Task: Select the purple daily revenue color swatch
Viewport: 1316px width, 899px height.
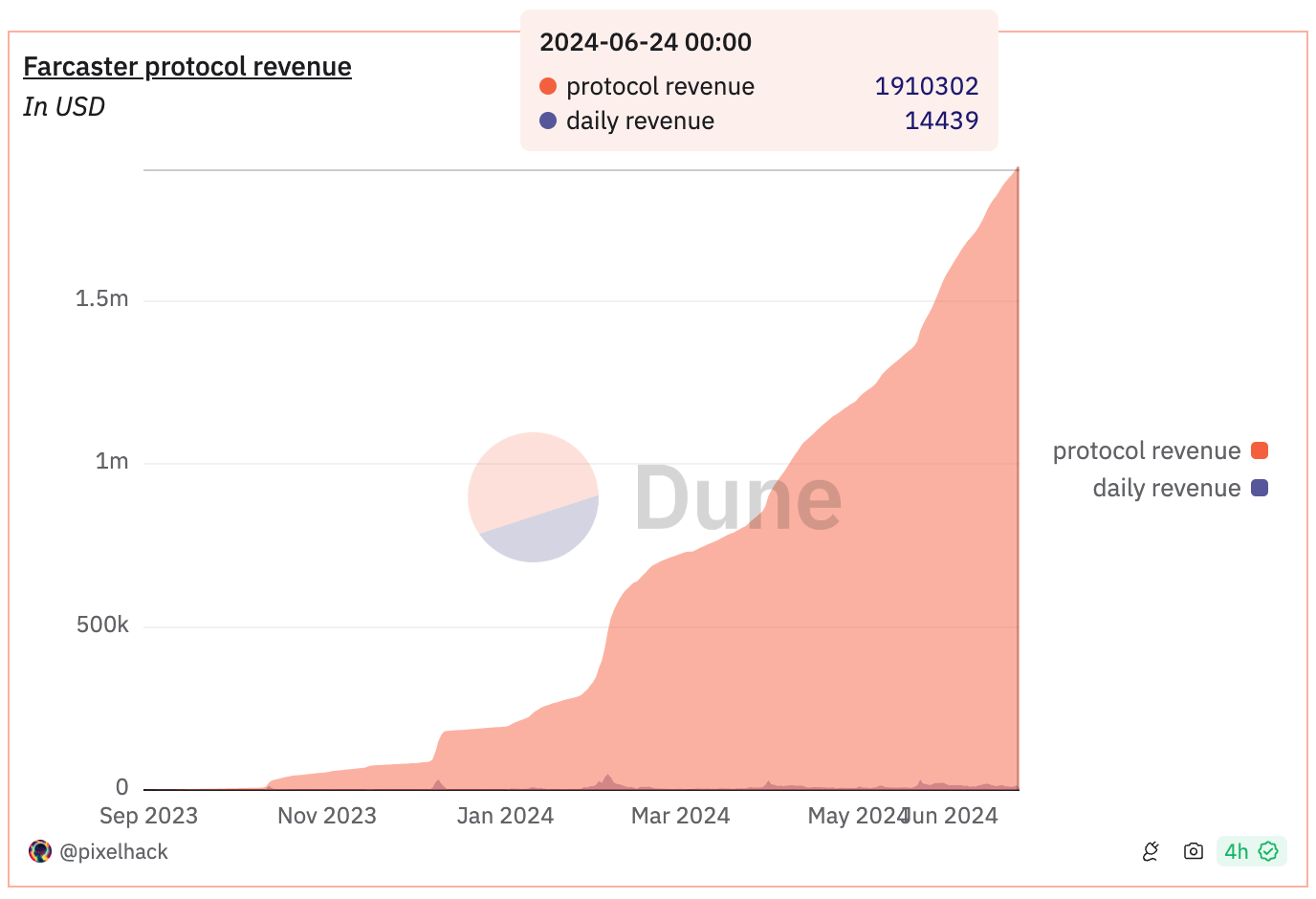Action: point(1259,488)
